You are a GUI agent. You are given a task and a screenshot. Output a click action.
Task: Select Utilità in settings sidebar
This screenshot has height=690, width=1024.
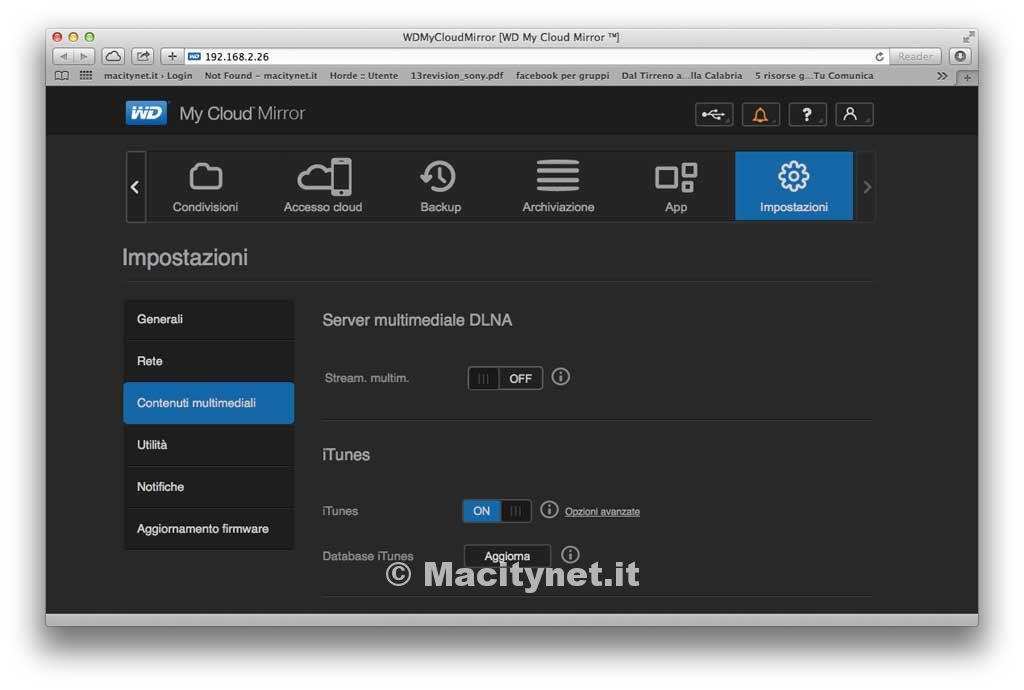click(208, 445)
